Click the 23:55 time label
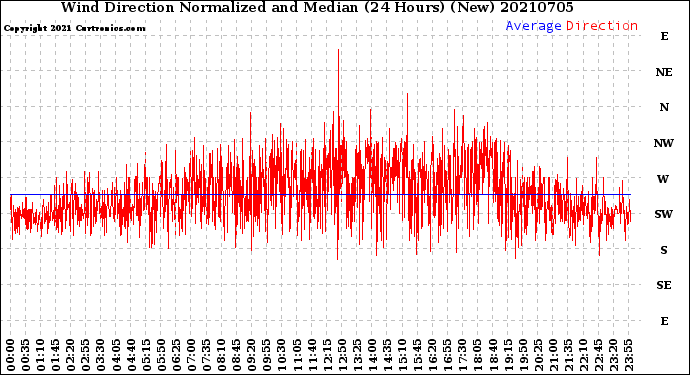Screen dimensions: 690x375 pos(628,355)
